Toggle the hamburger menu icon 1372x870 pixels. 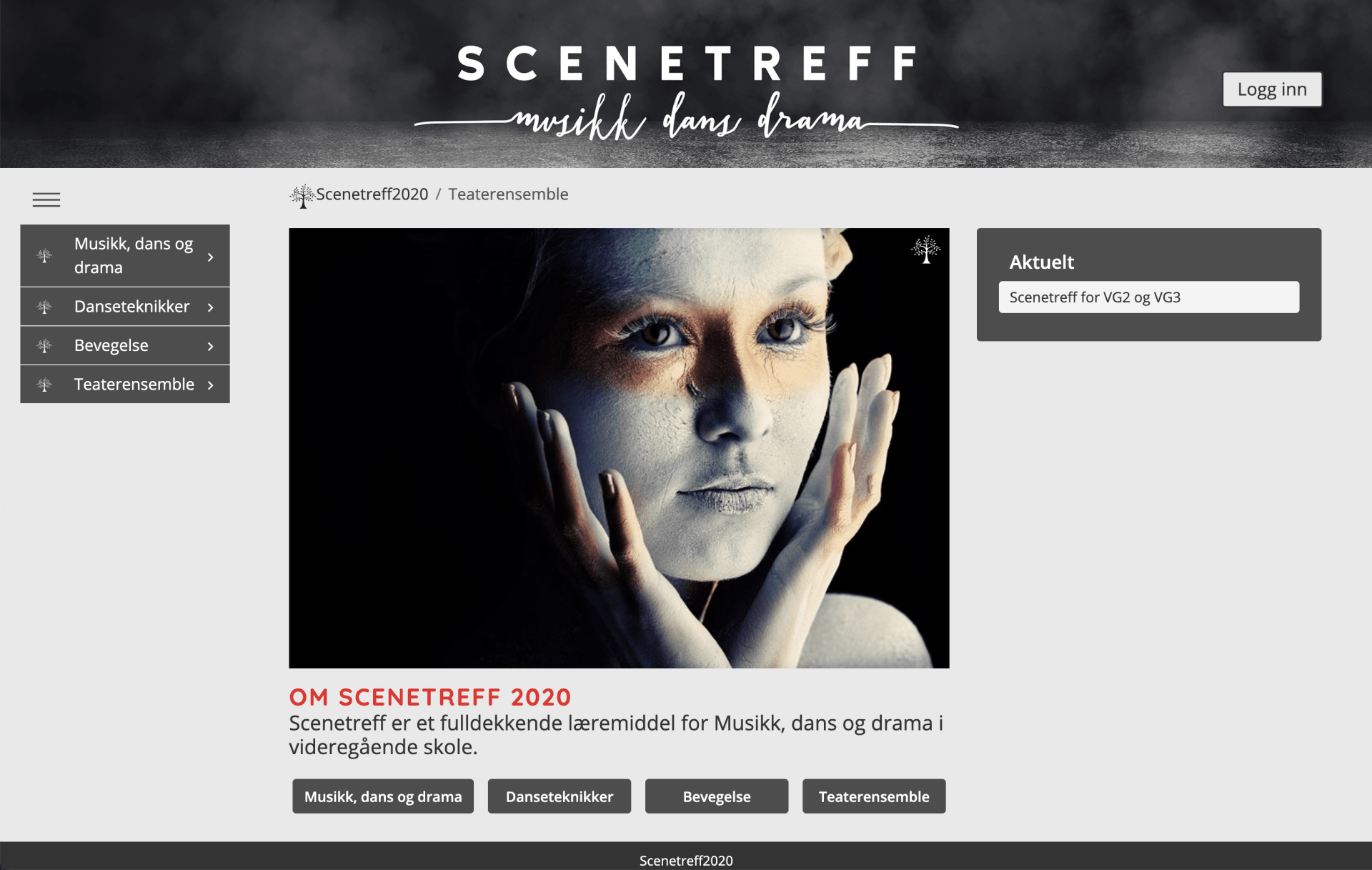point(46,200)
